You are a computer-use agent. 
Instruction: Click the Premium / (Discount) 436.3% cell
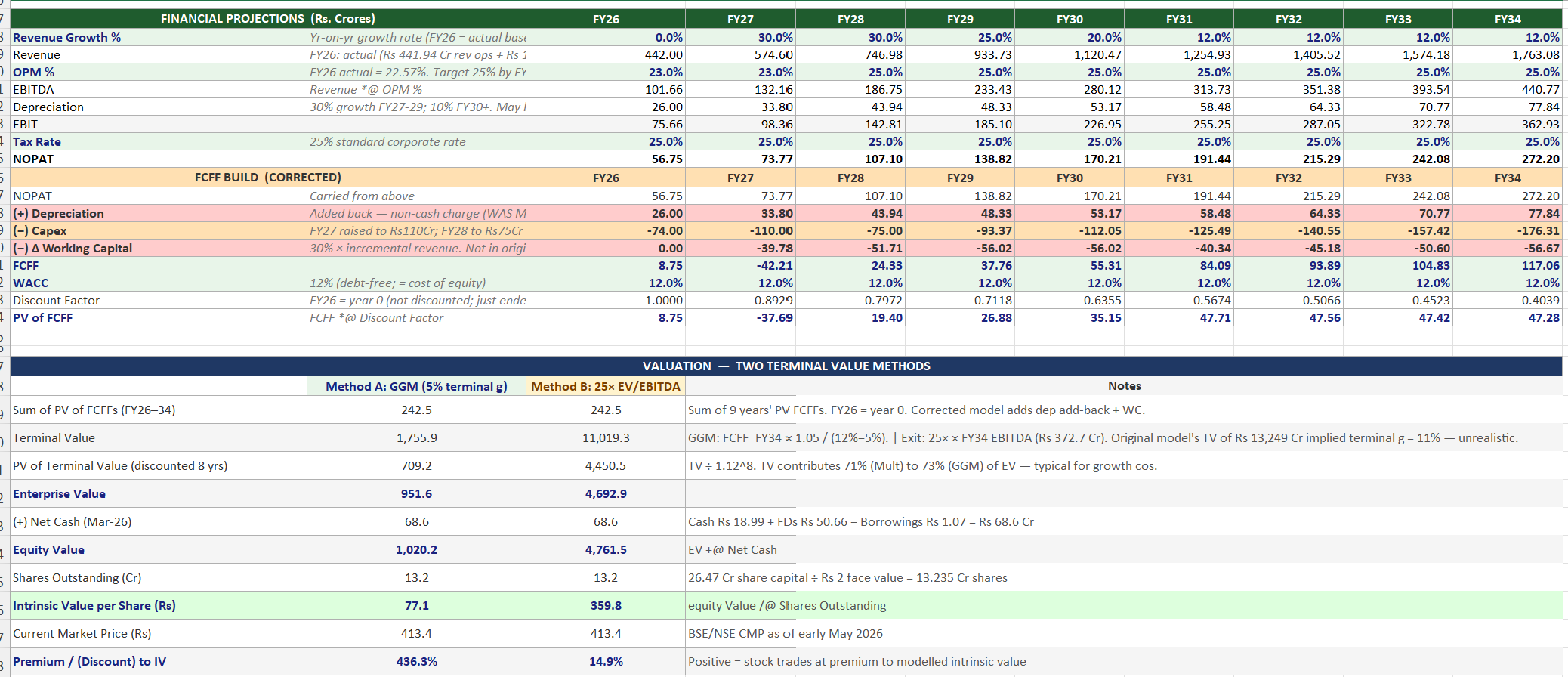pos(416,661)
